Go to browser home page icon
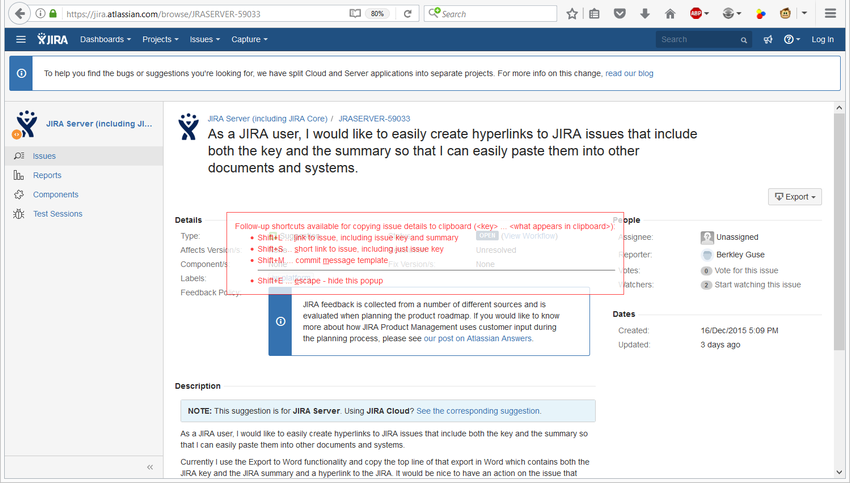This screenshot has height=483, width=850. coord(670,14)
